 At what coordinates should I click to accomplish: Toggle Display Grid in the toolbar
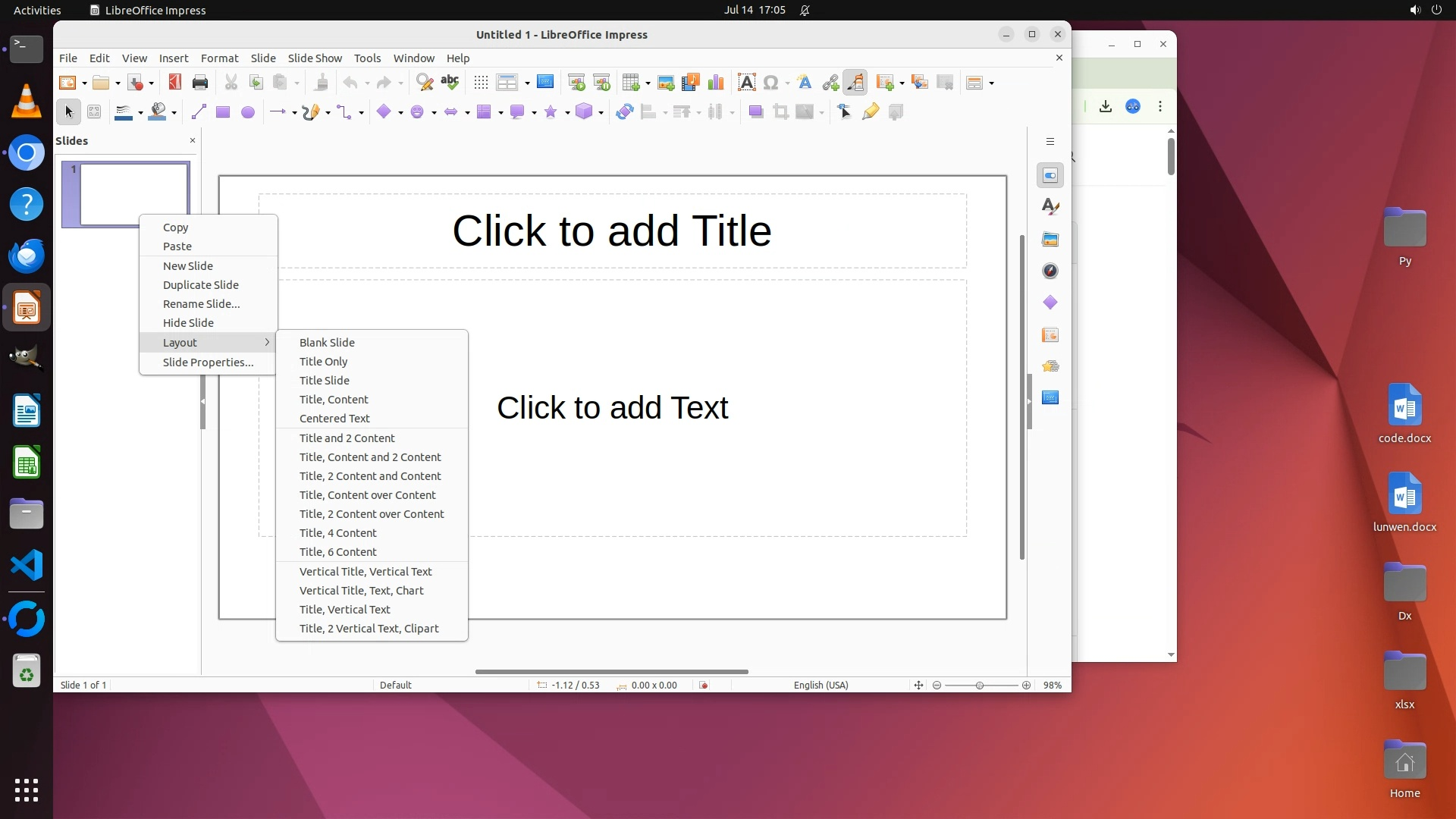pyautogui.click(x=481, y=83)
